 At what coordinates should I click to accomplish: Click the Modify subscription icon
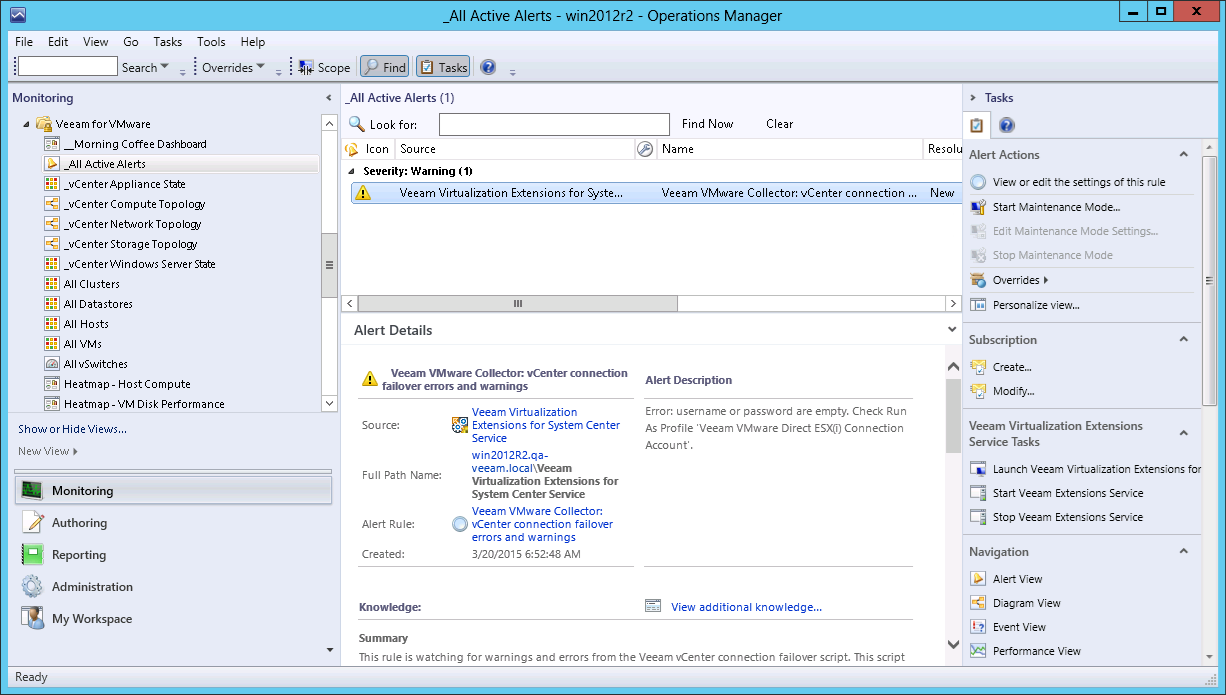977,391
